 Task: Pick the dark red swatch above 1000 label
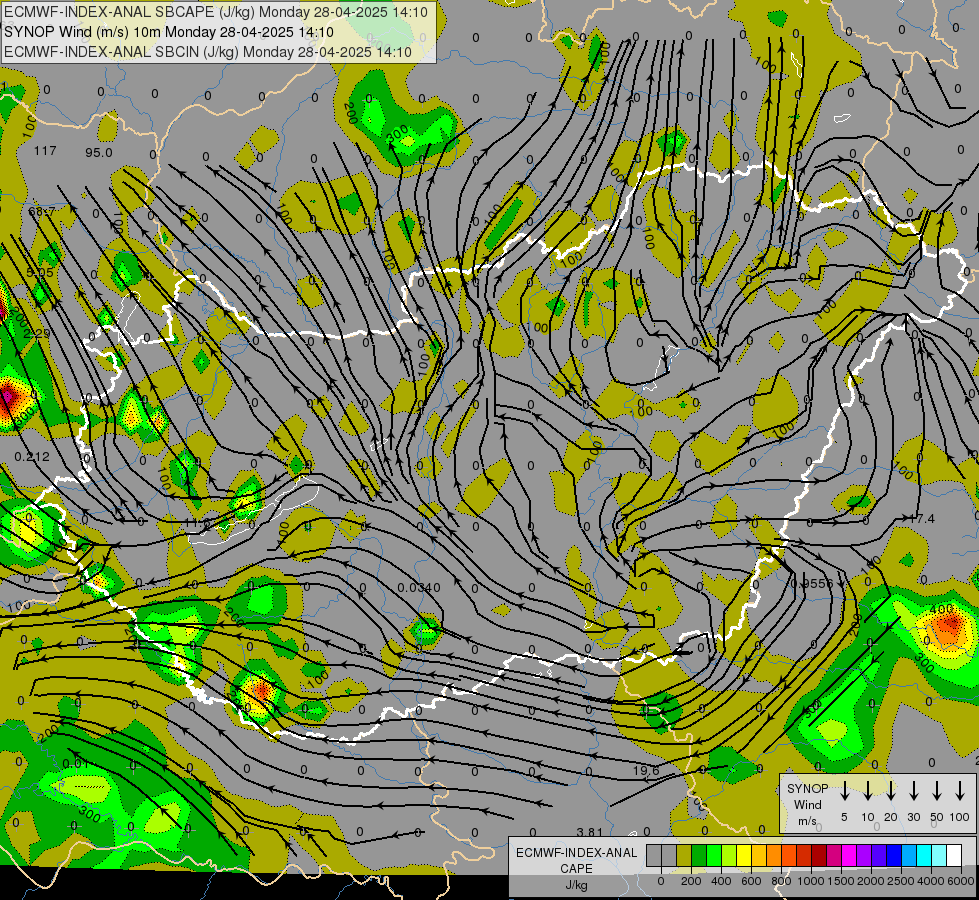820,855
